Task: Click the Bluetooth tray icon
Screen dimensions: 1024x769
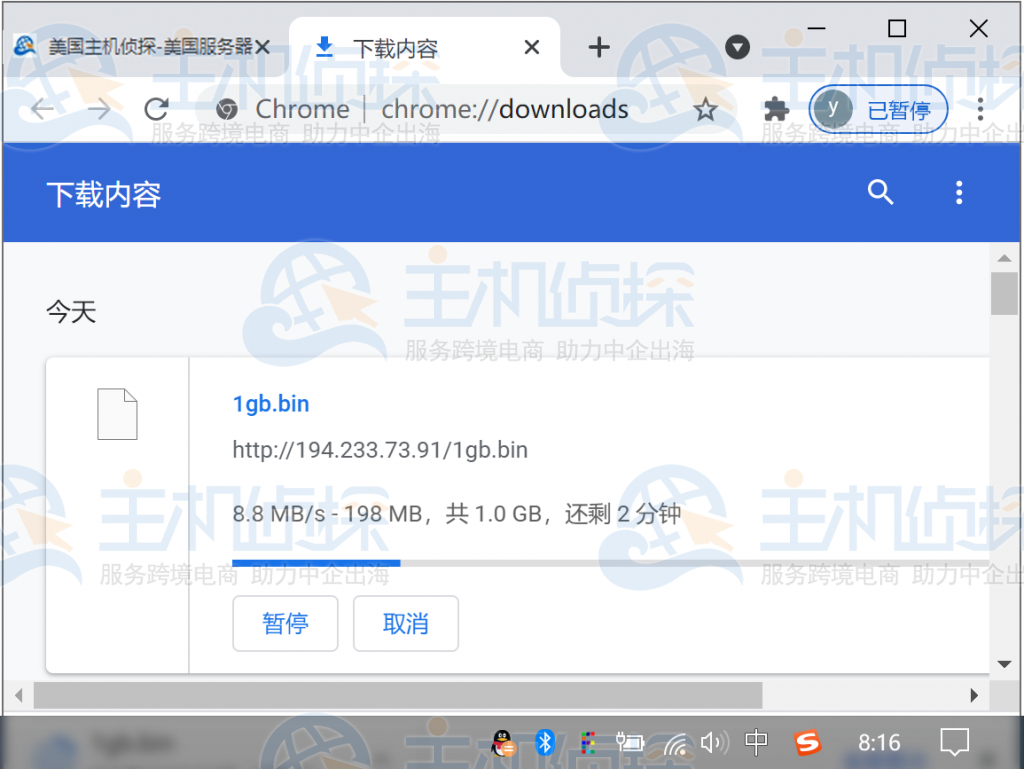Action: pos(545,742)
